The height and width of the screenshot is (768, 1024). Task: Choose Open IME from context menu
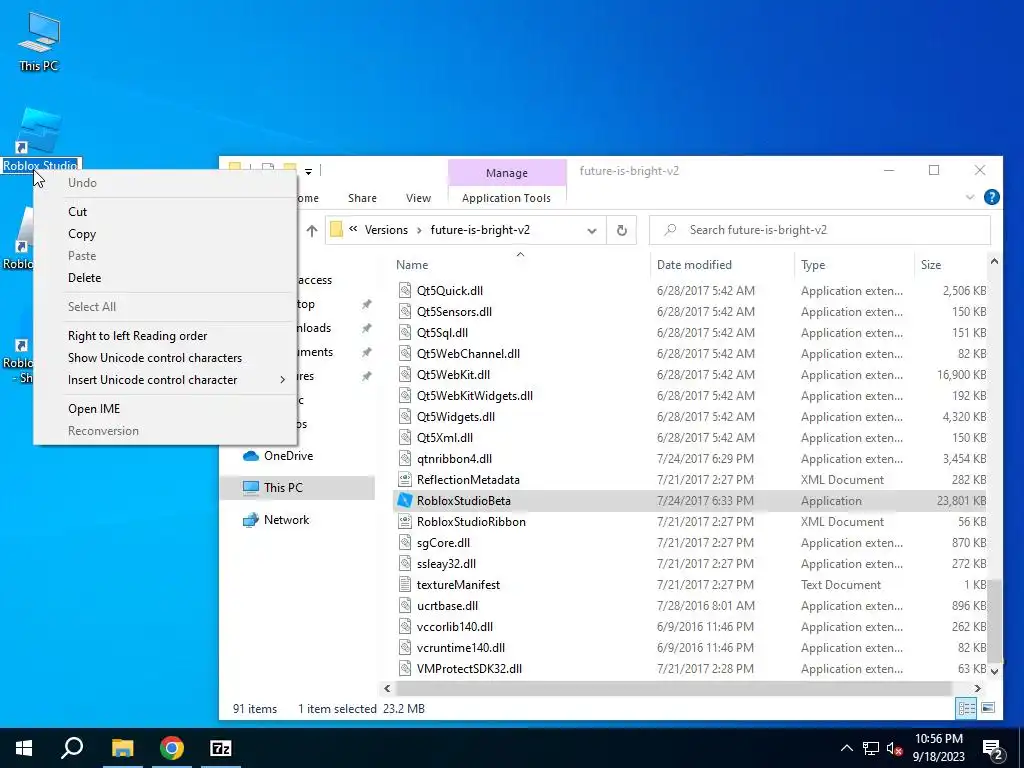[x=166, y=409]
